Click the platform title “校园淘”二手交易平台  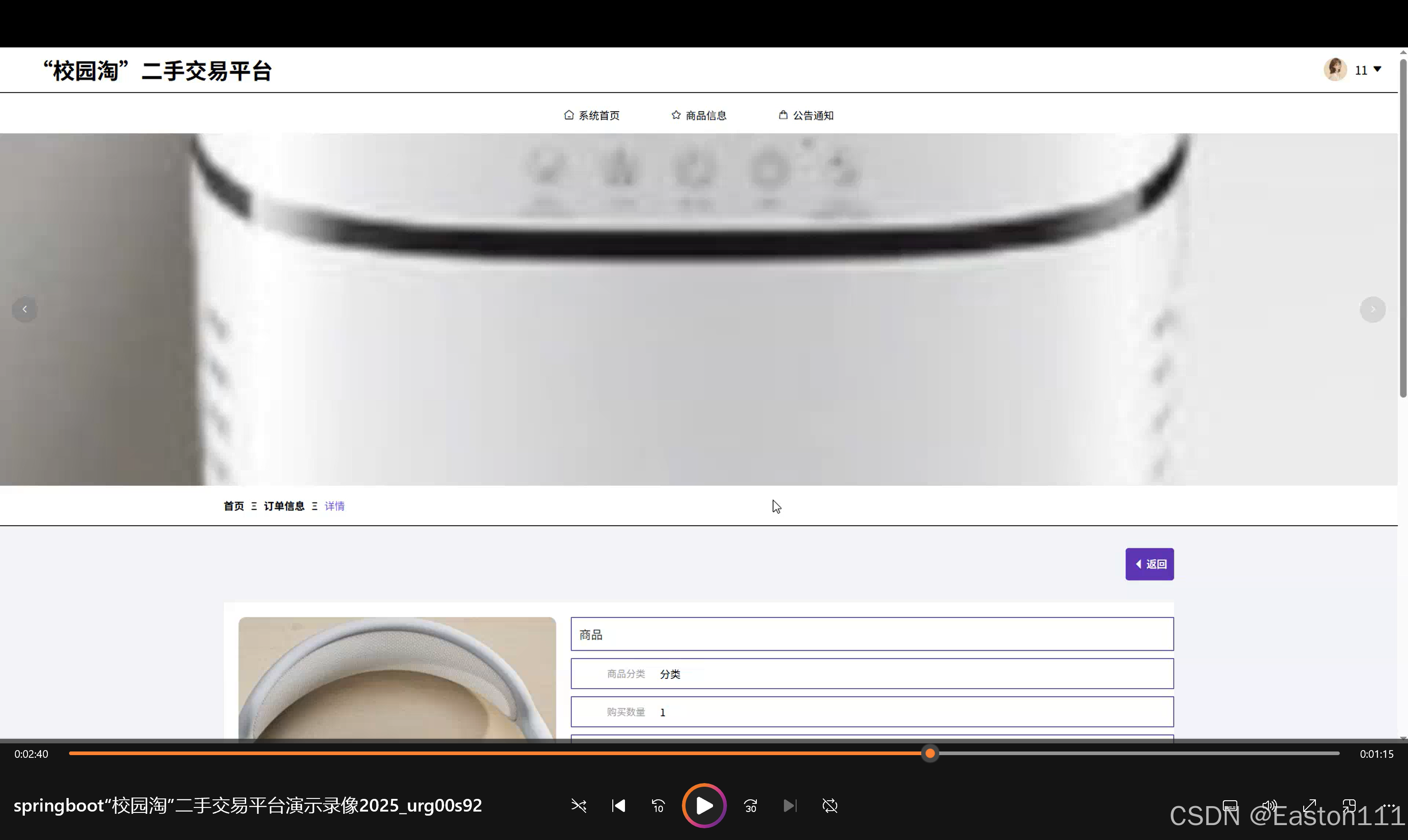(157, 71)
